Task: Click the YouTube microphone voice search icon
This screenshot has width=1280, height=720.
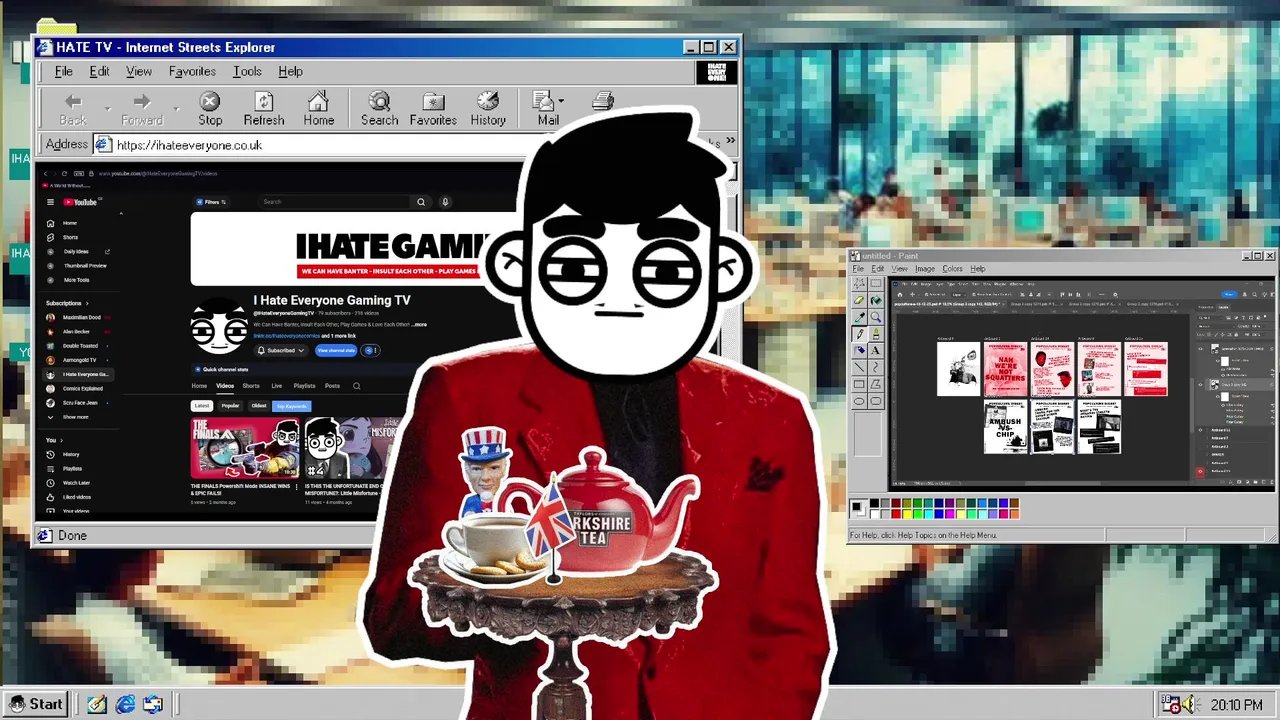Action: (445, 202)
